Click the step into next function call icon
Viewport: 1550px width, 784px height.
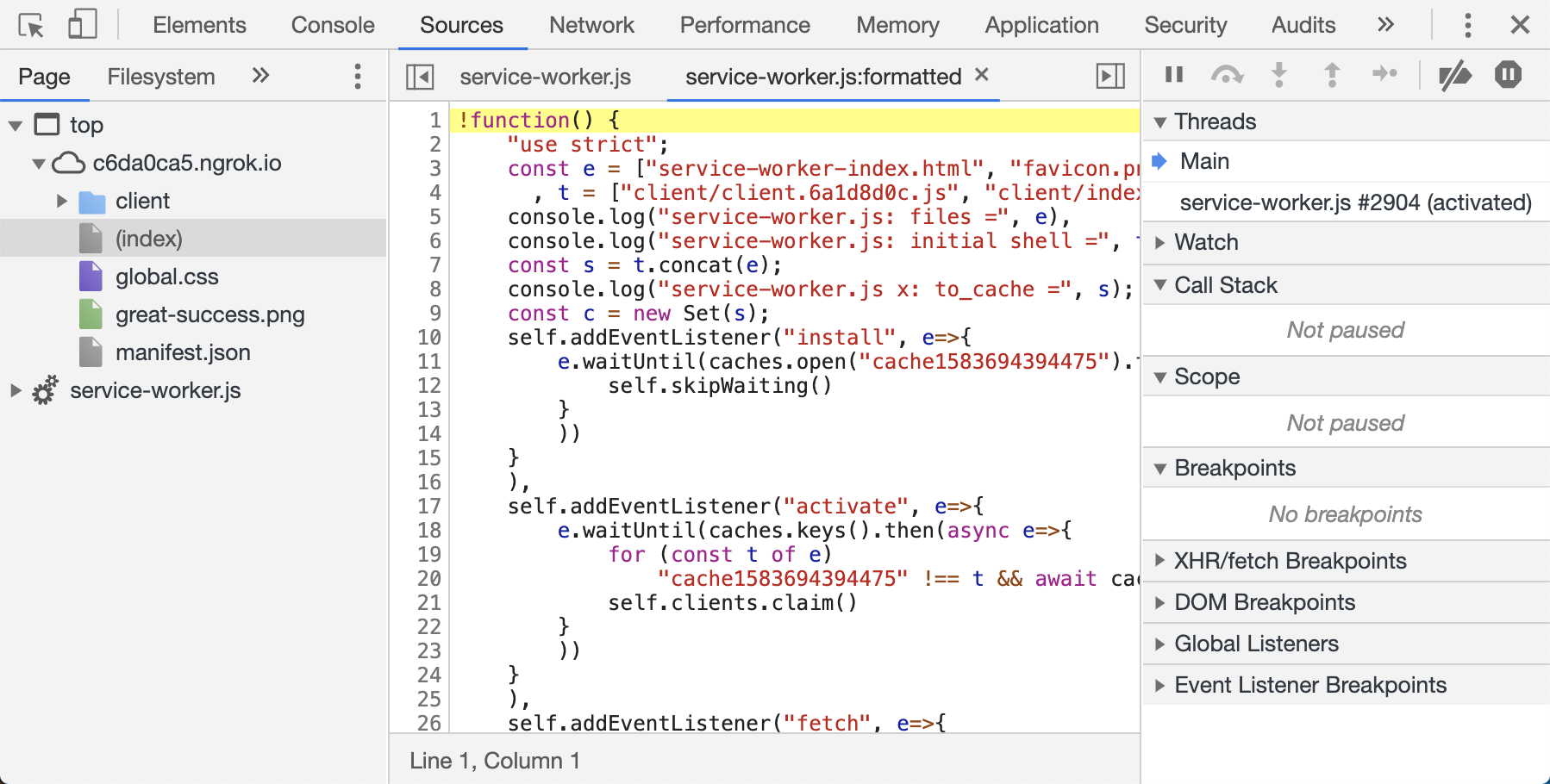pyautogui.click(x=1280, y=75)
